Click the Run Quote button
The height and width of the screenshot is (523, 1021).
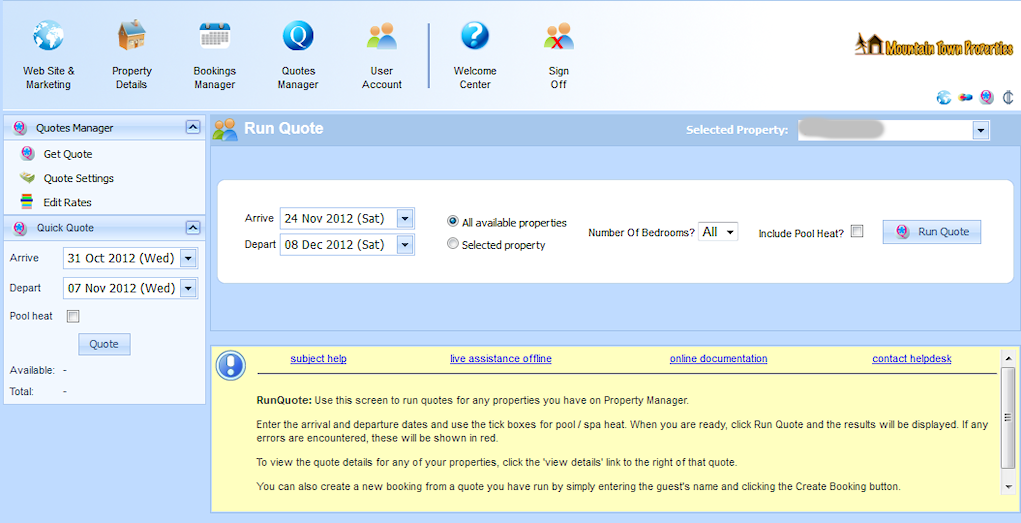[x=932, y=231]
